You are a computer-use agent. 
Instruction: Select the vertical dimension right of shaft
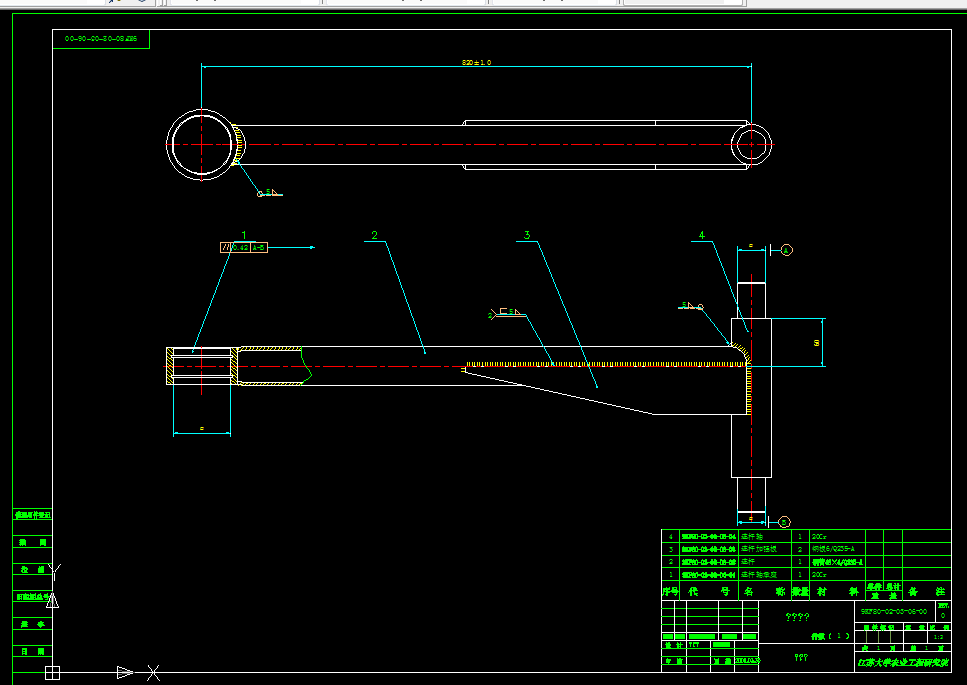pos(817,343)
